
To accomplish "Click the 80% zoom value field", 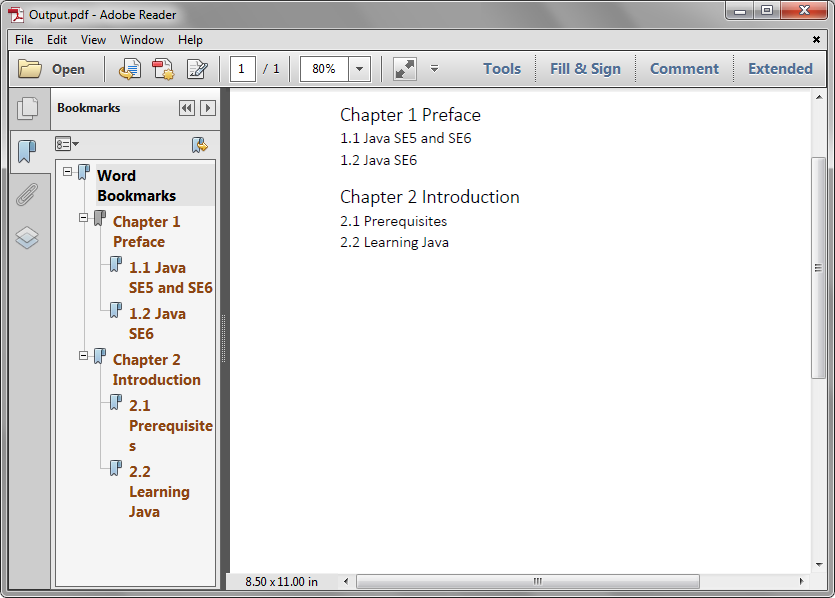I will (324, 69).
